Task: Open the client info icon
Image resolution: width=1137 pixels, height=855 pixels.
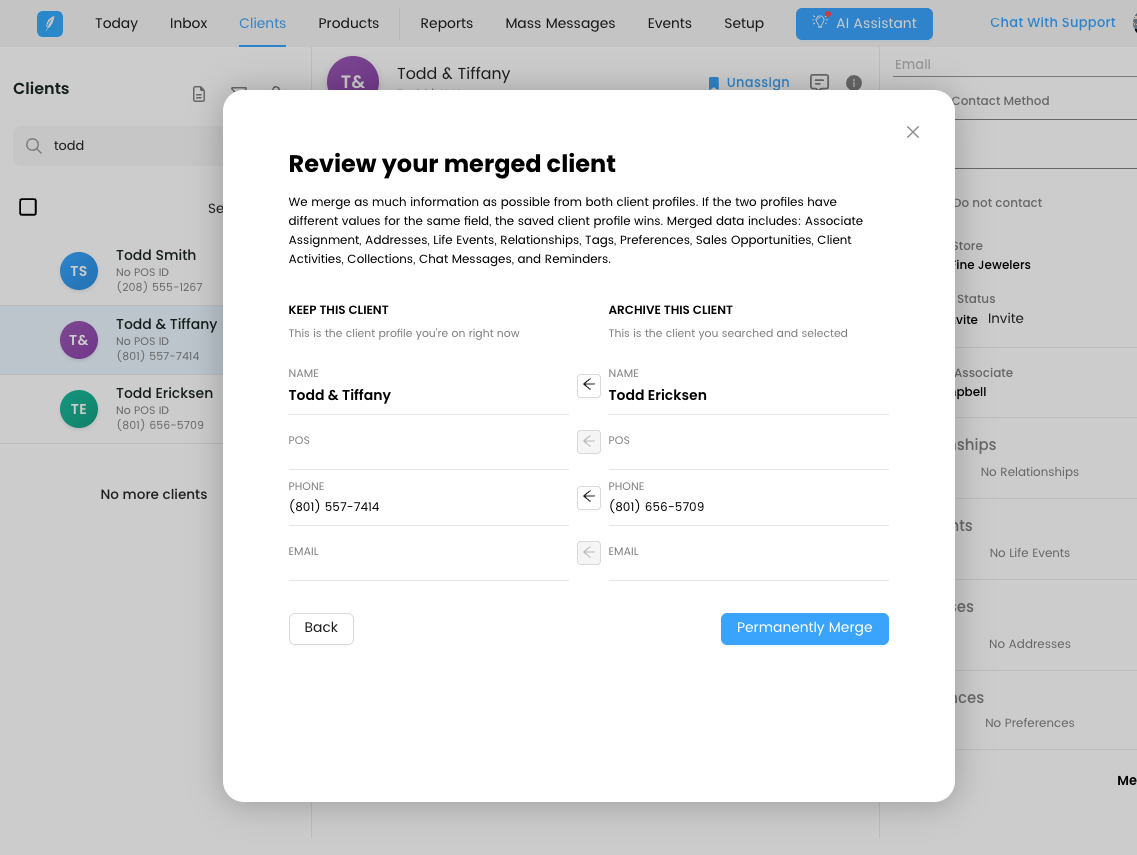Action: (854, 83)
